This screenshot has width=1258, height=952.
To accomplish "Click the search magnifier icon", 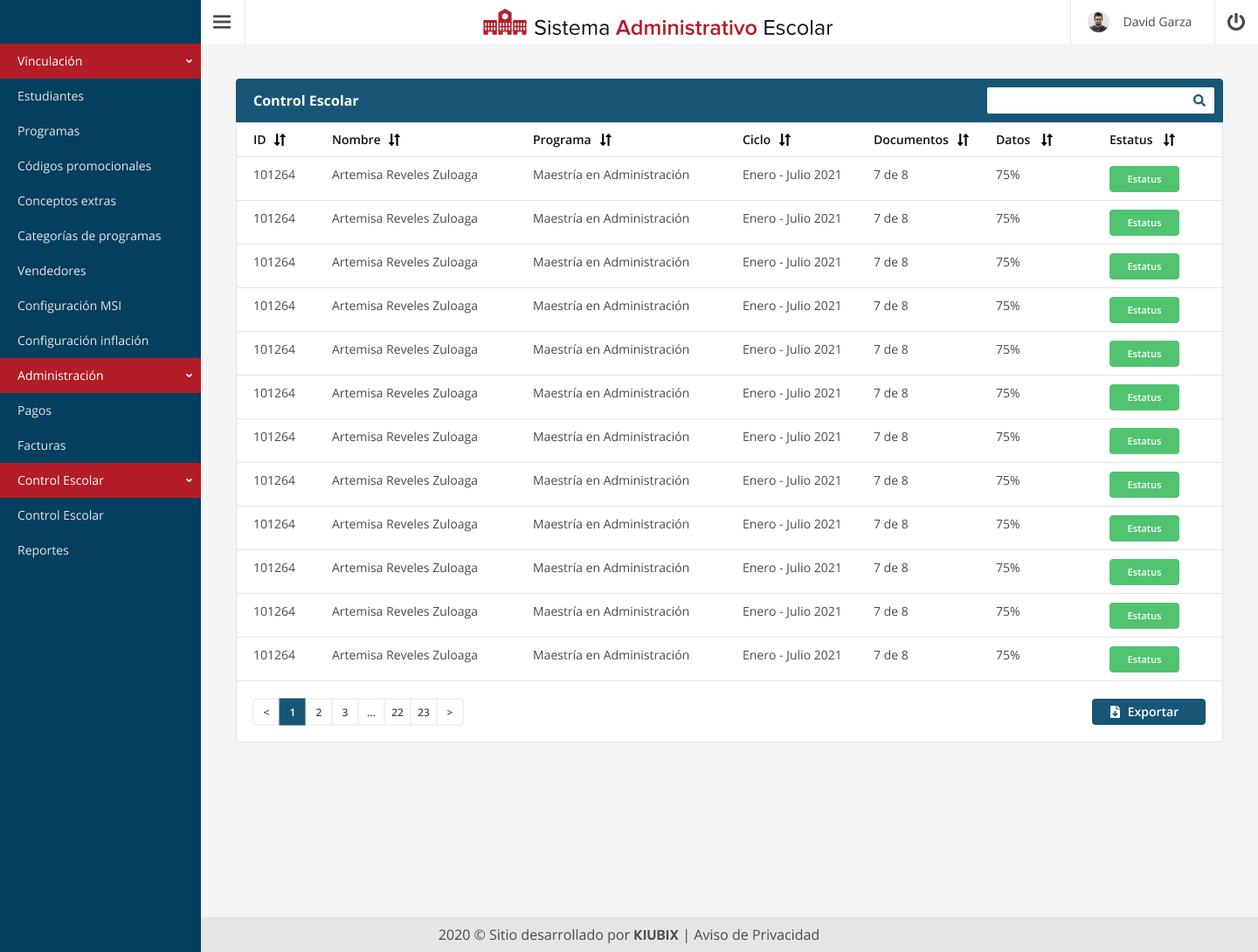I will (1199, 100).
